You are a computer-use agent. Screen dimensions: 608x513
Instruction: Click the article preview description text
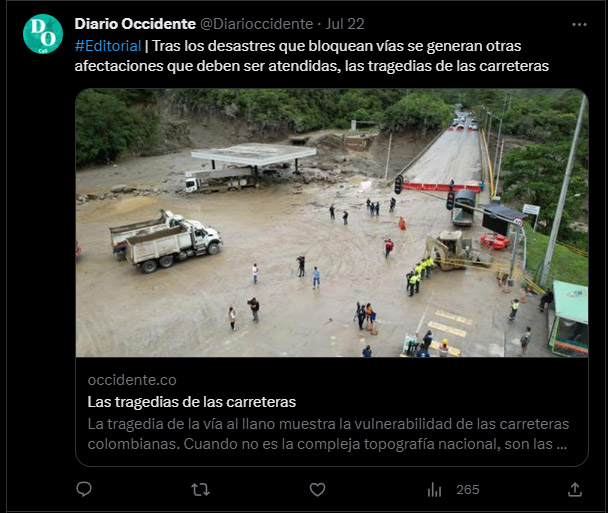[x=328, y=434]
